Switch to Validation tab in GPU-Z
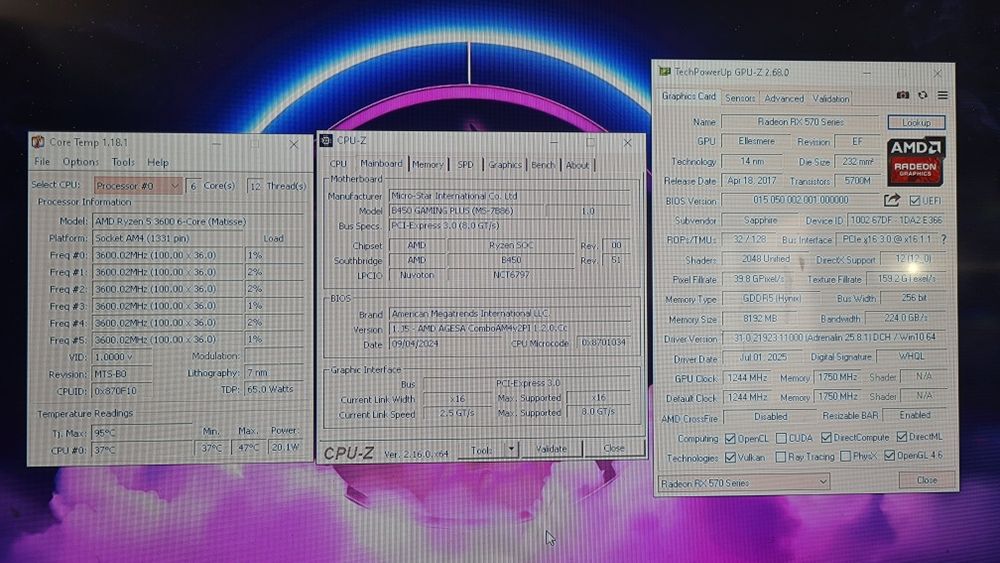Image resolution: width=1000 pixels, height=563 pixels. click(830, 98)
